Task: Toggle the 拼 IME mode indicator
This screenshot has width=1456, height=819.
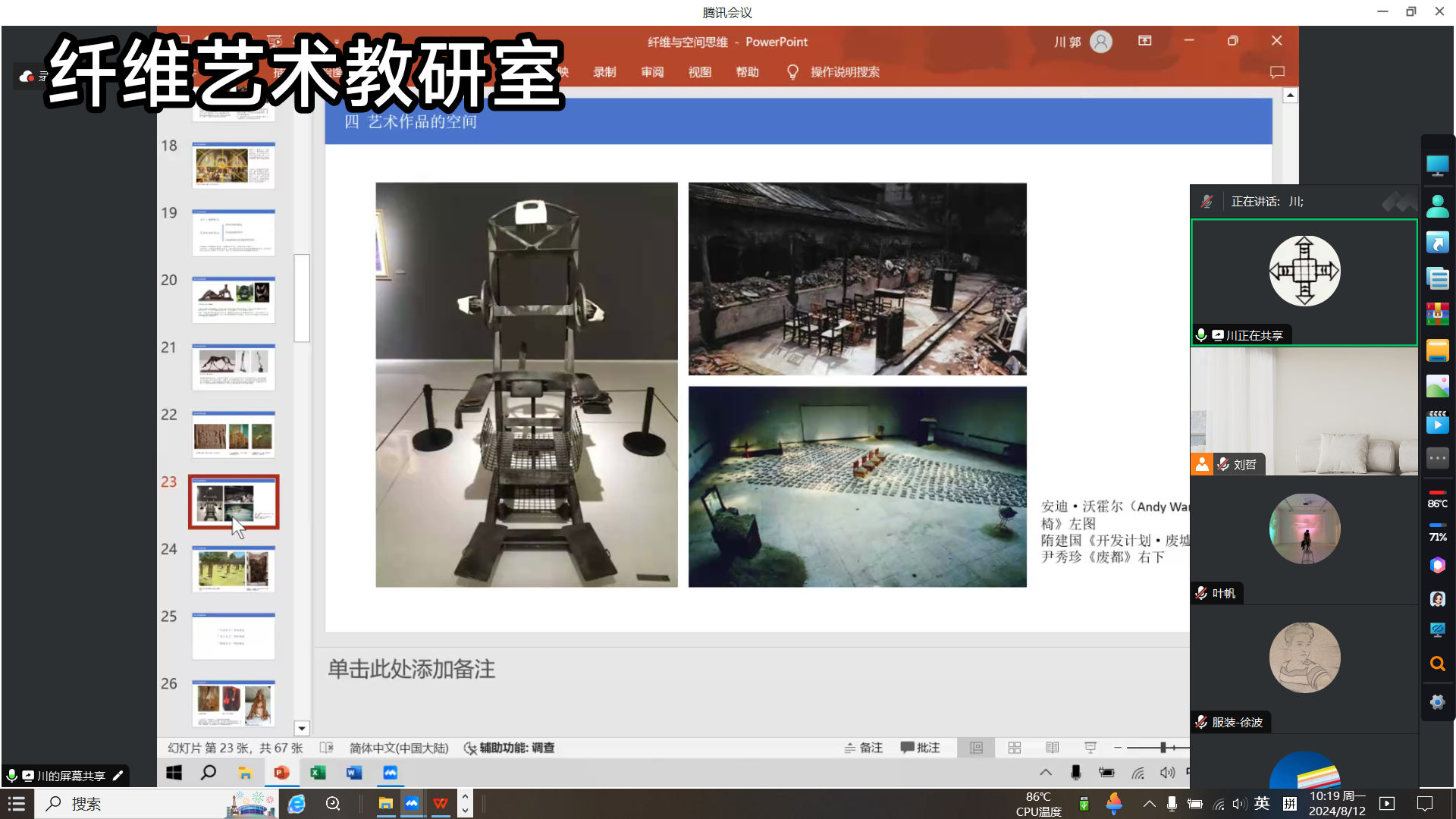Action: click(1289, 804)
